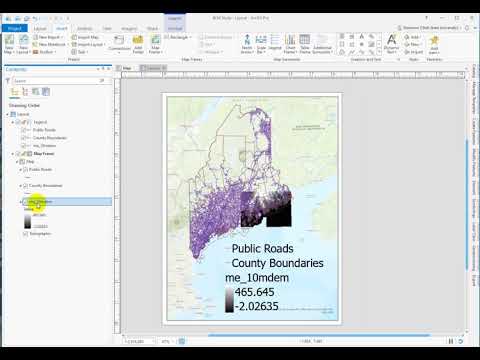Switch to the Analysis ribbon tab
The height and width of the screenshot is (360, 480).
85,29
